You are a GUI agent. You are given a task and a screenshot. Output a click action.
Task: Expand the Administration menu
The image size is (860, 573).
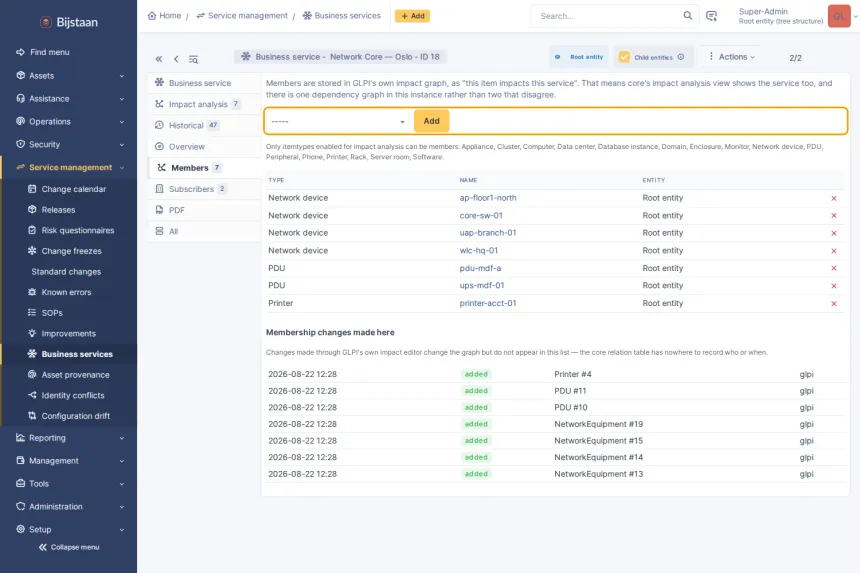click(x=69, y=507)
